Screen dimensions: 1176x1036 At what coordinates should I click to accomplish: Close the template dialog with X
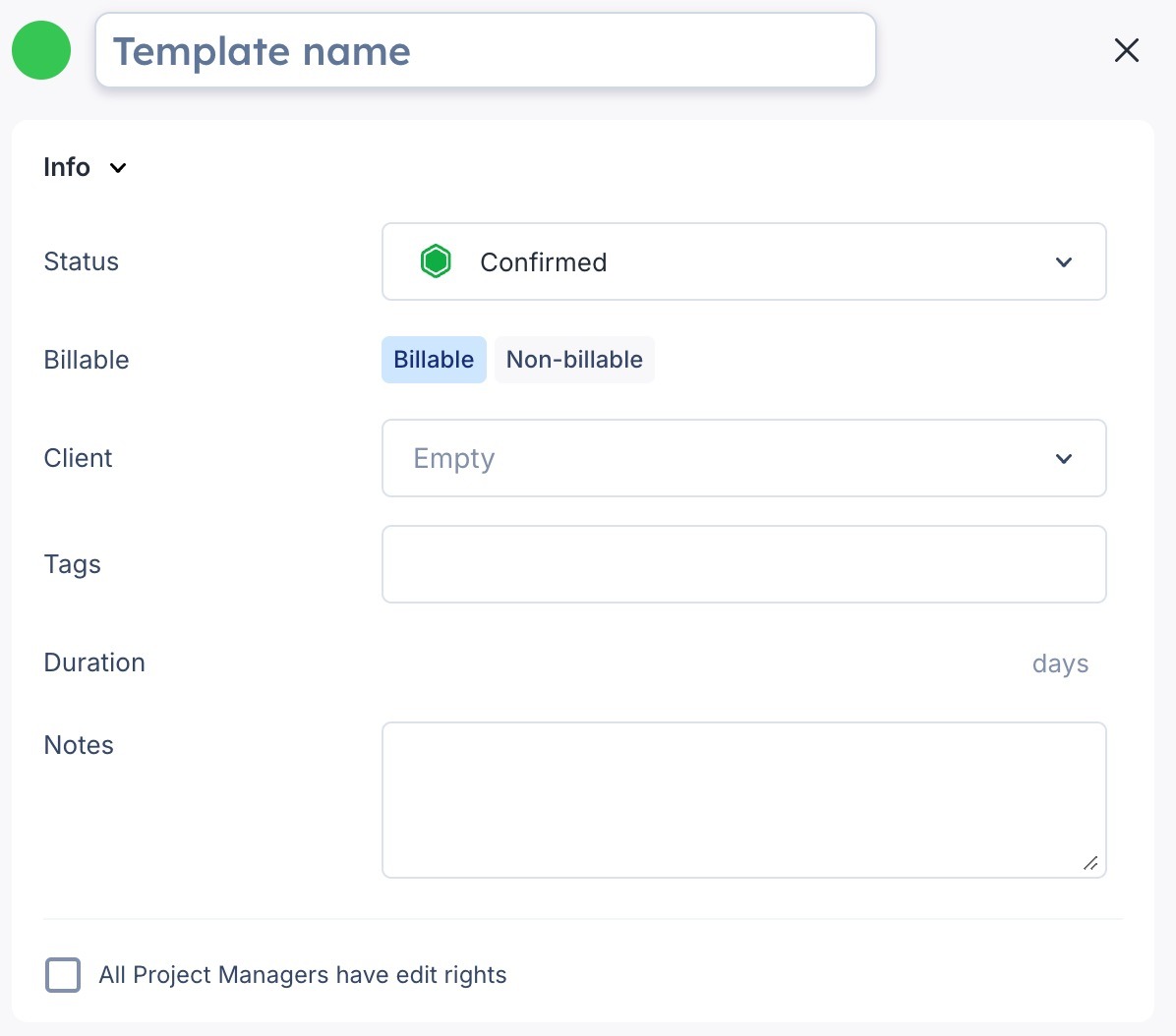(1126, 50)
